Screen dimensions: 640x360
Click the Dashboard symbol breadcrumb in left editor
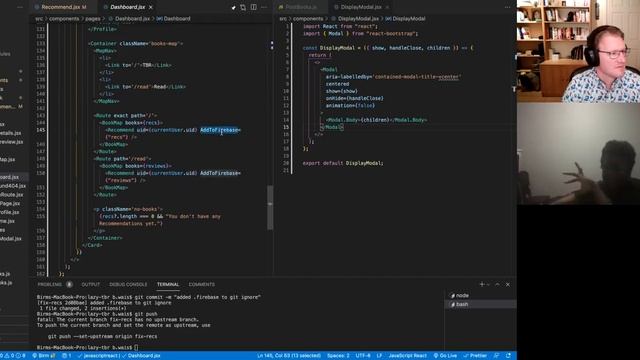click(x=173, y=19)
